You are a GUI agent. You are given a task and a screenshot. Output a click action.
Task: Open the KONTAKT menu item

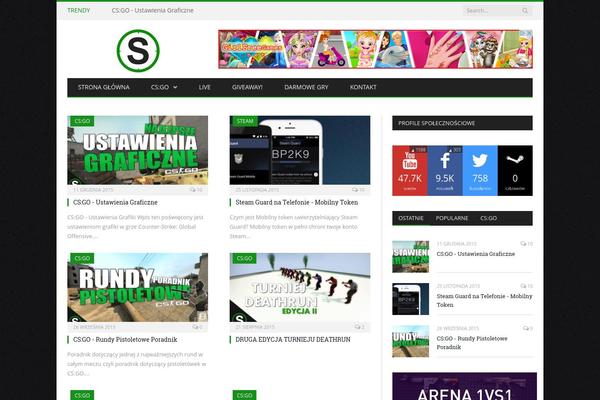click(363, 87)
